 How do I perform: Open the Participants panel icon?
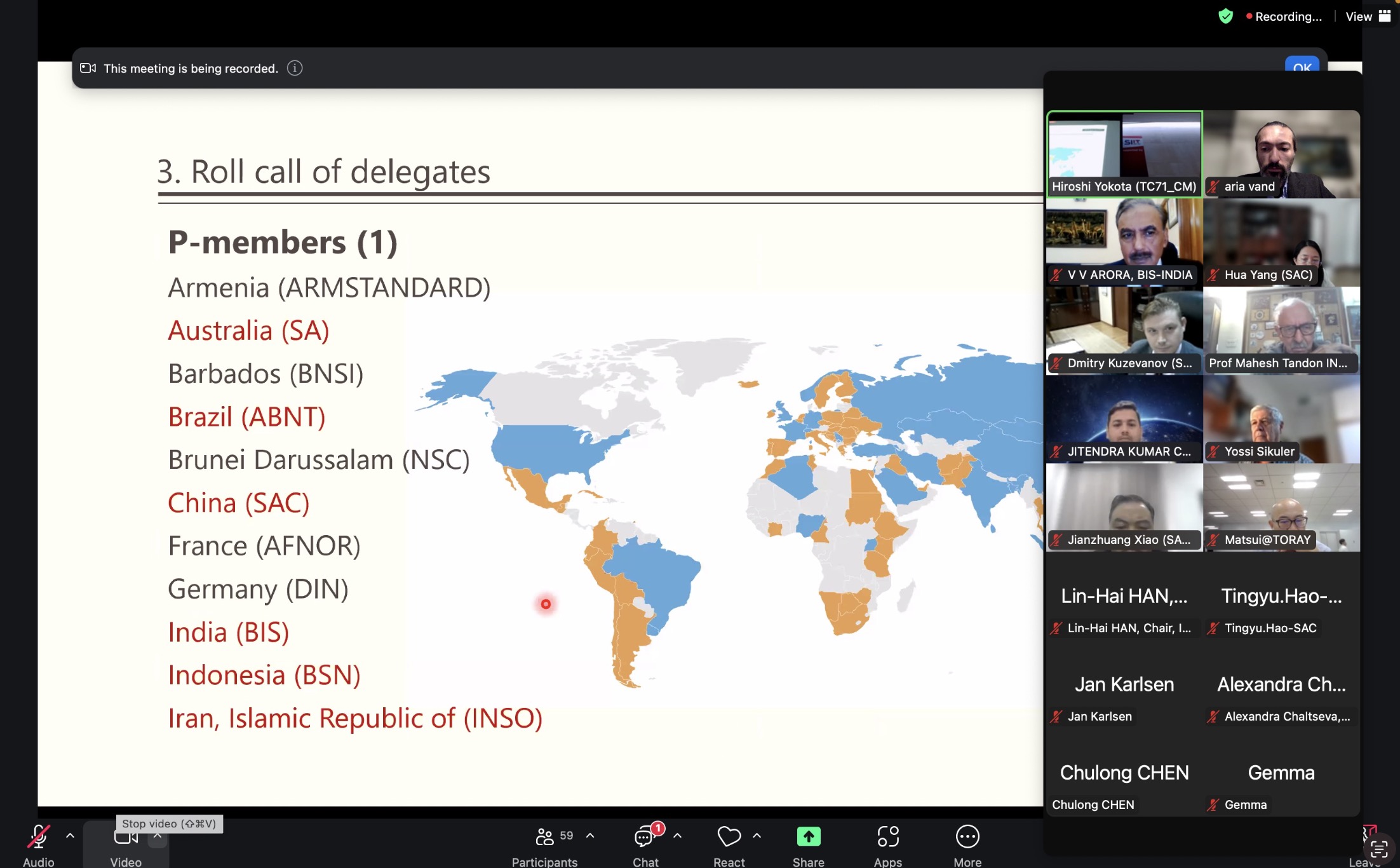point(544,837)
